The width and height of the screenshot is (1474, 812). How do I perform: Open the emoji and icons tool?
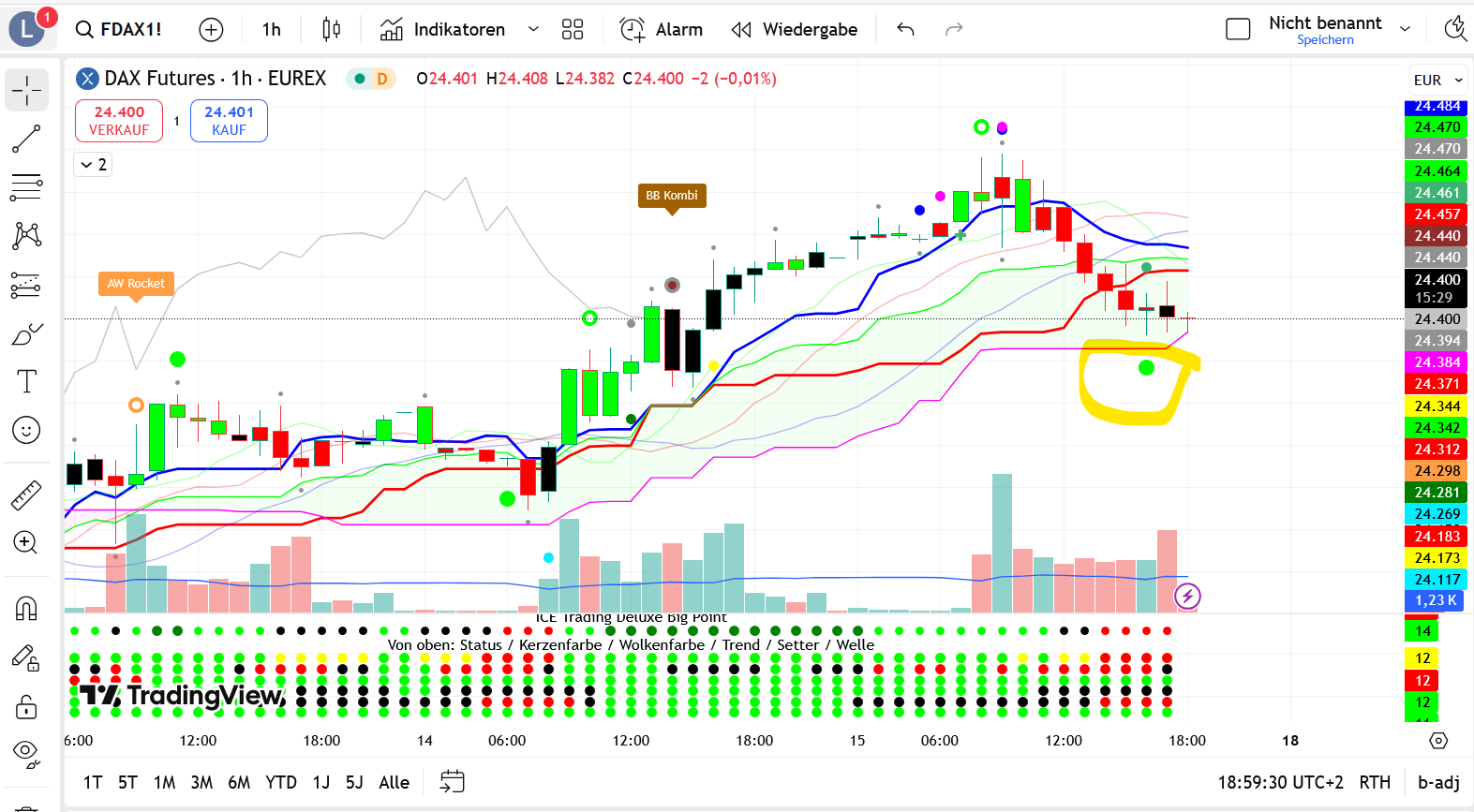pos(26,430)
